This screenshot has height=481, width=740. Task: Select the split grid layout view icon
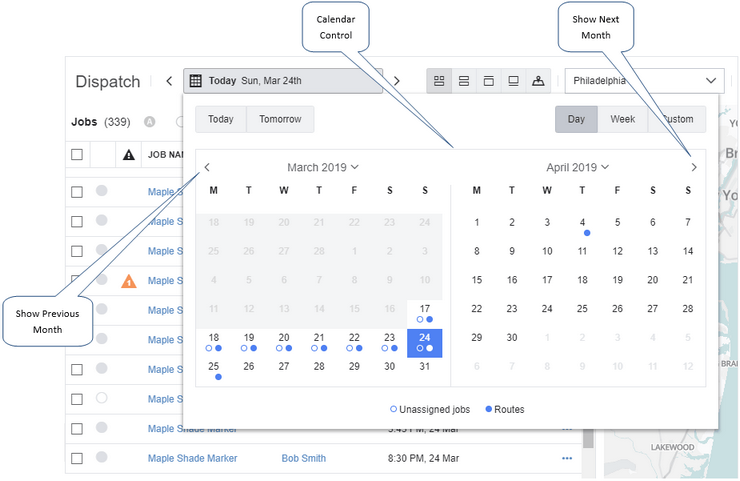click(438, 81)
